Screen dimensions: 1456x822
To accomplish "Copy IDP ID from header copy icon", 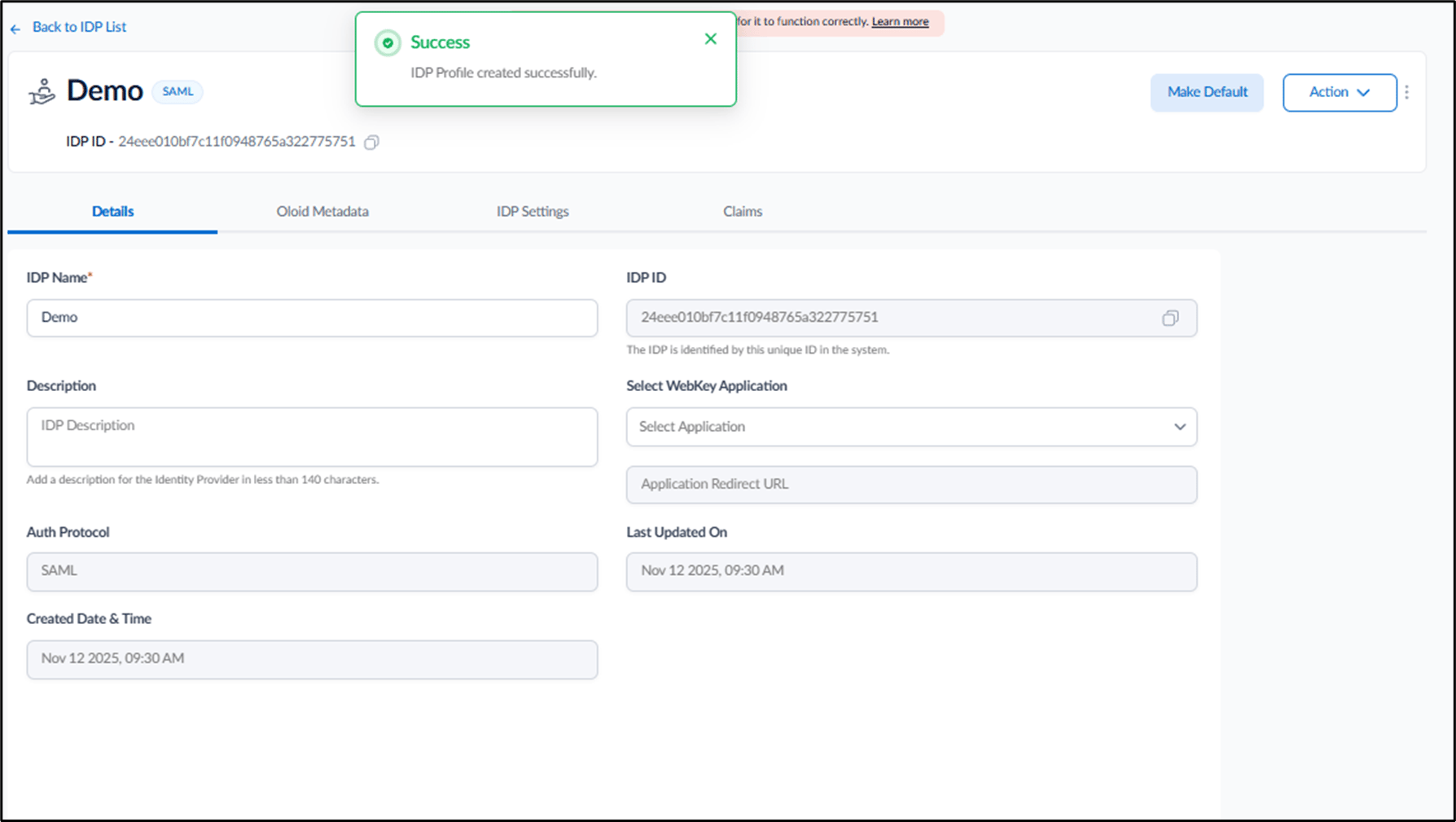I will 371,143.
